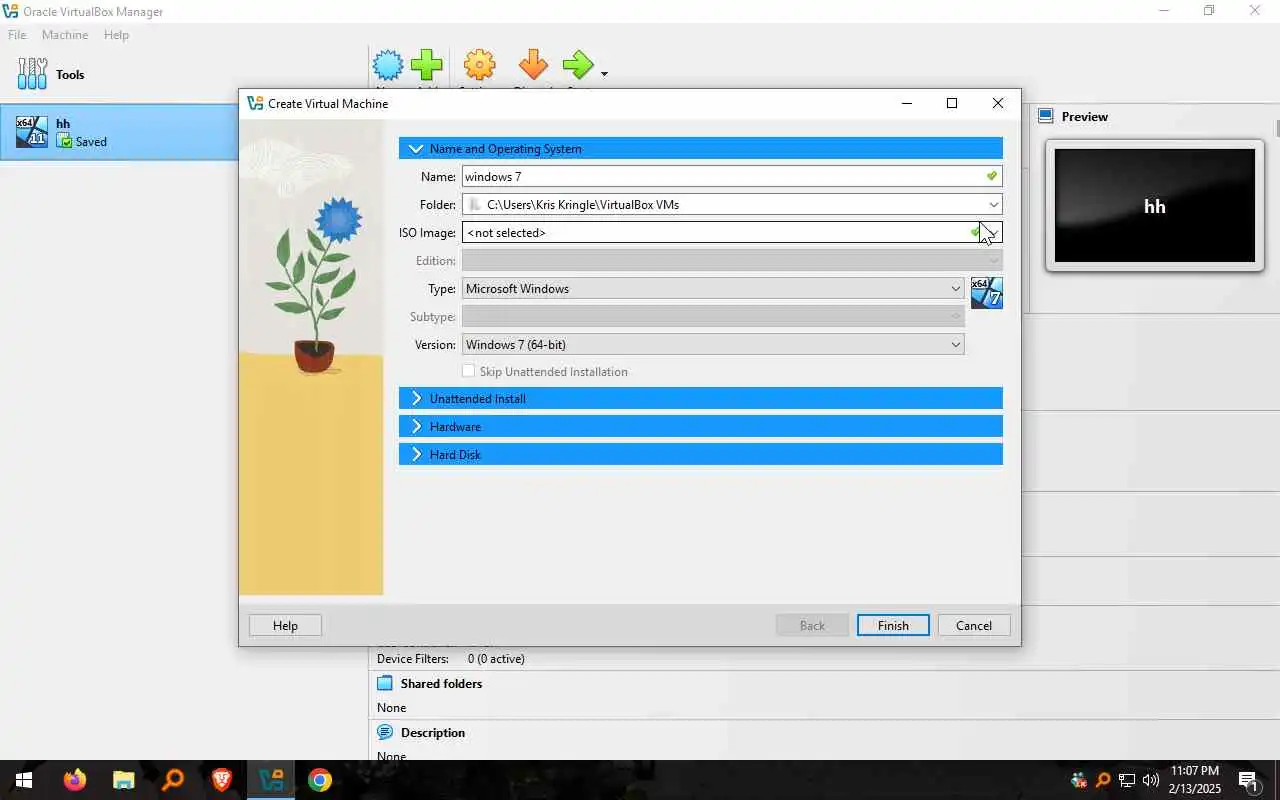Expand the Unattended Install section
Viewport: 1280px width, 800px height.
(700, 399)
